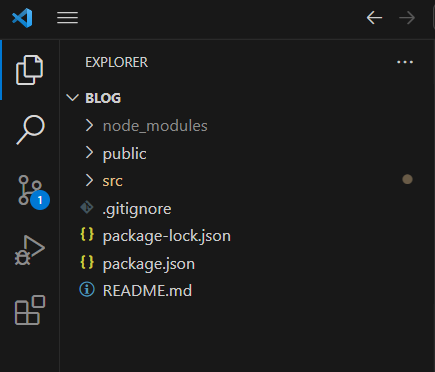The image size is (435, 372).
Task: Expand the src folder chevron
Action: coord(89,181)
